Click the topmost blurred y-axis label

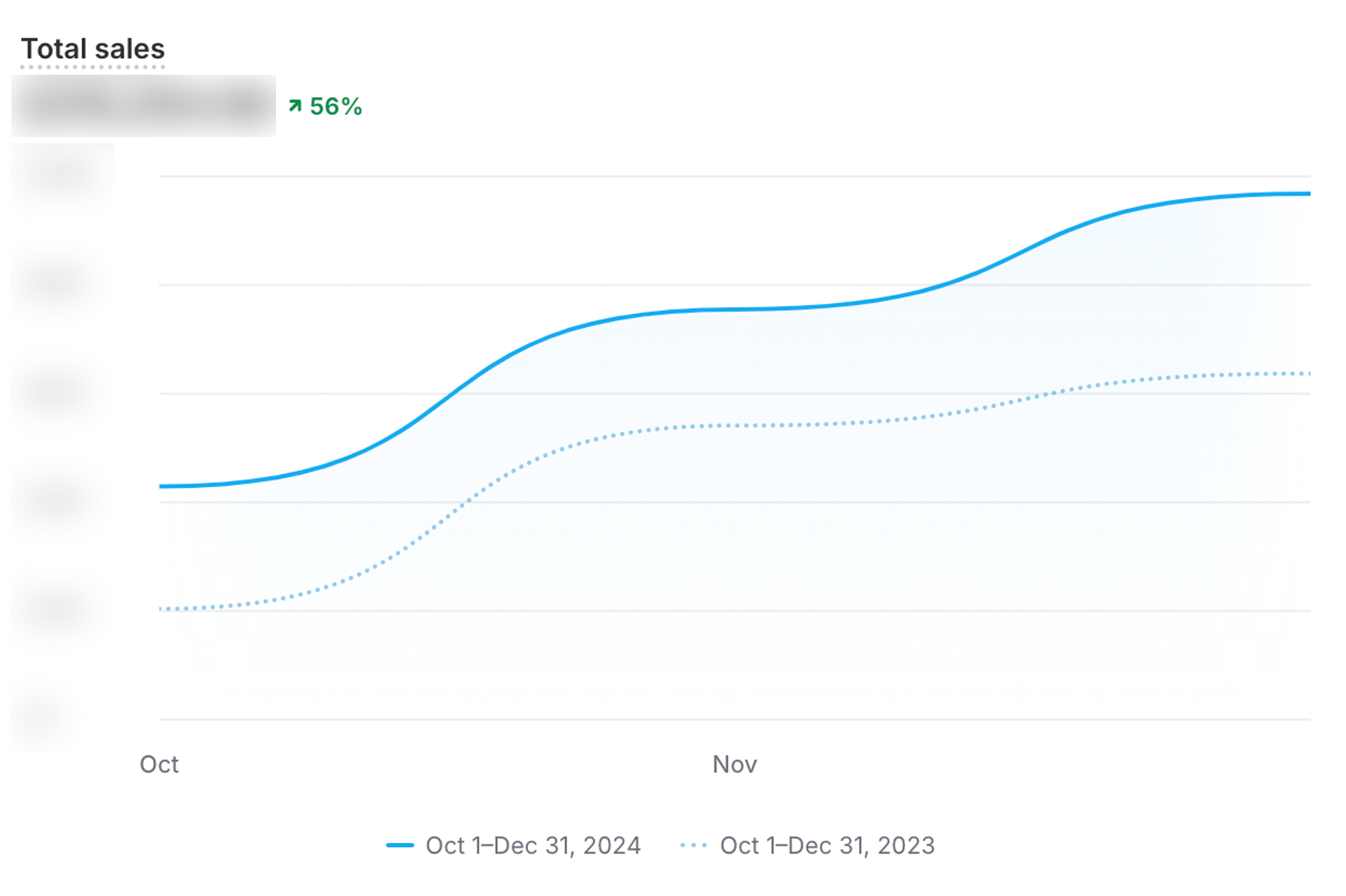click(62, 175)
